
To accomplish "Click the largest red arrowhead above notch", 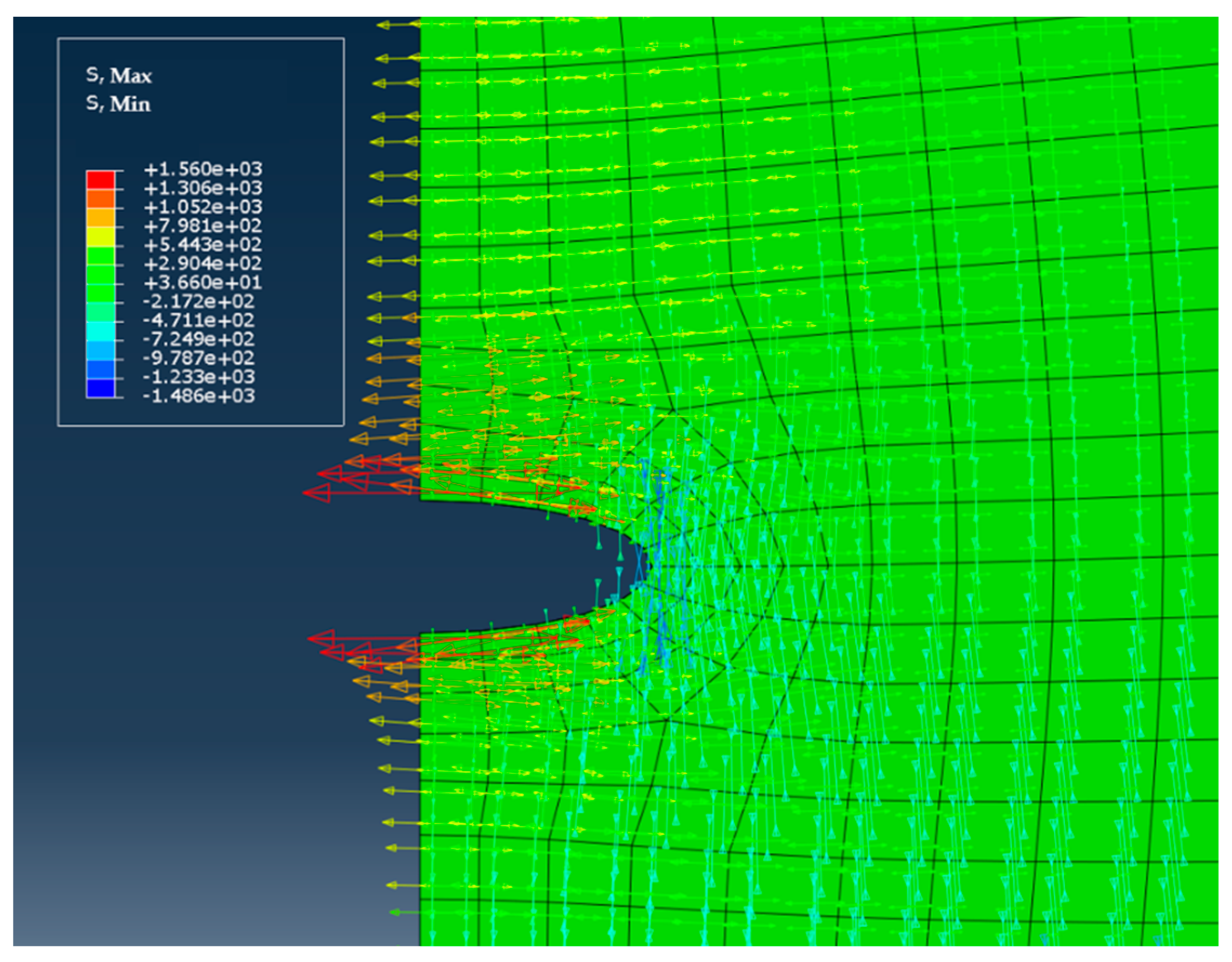I will 317,492.
